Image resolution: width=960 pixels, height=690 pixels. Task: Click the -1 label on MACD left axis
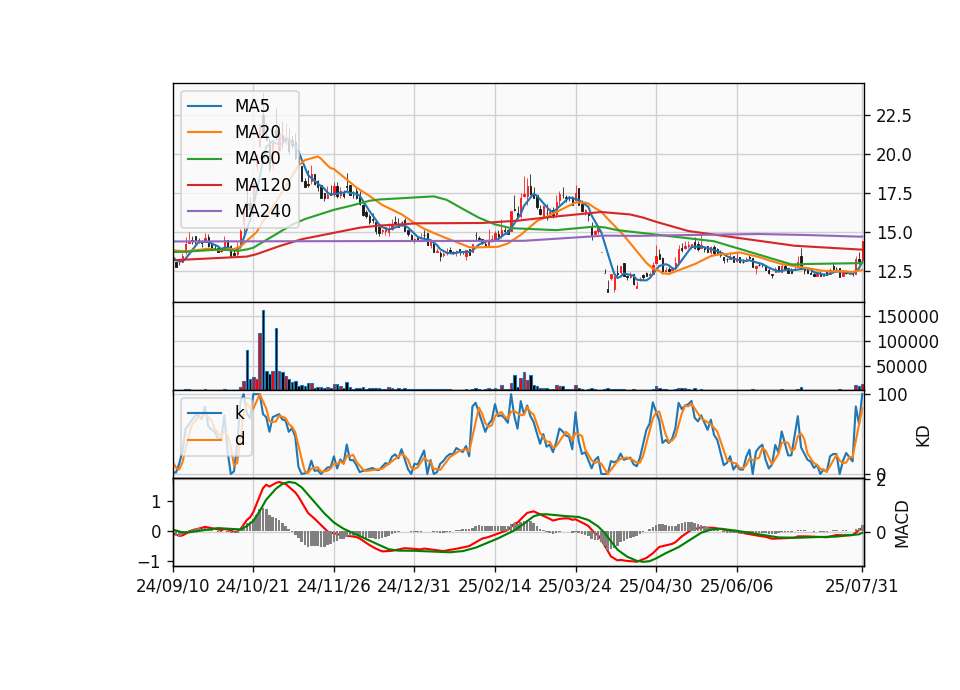149,561
